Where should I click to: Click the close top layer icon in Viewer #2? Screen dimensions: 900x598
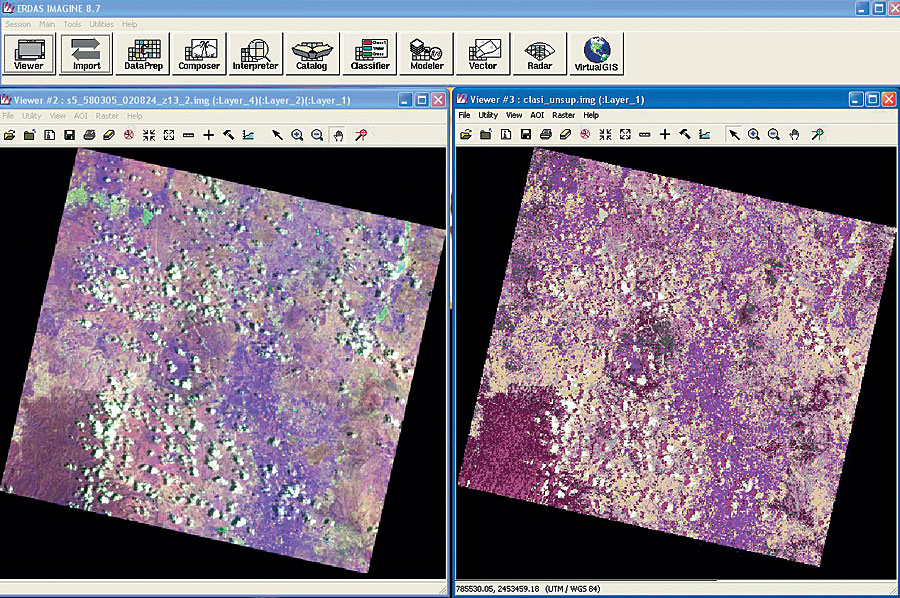29,135
